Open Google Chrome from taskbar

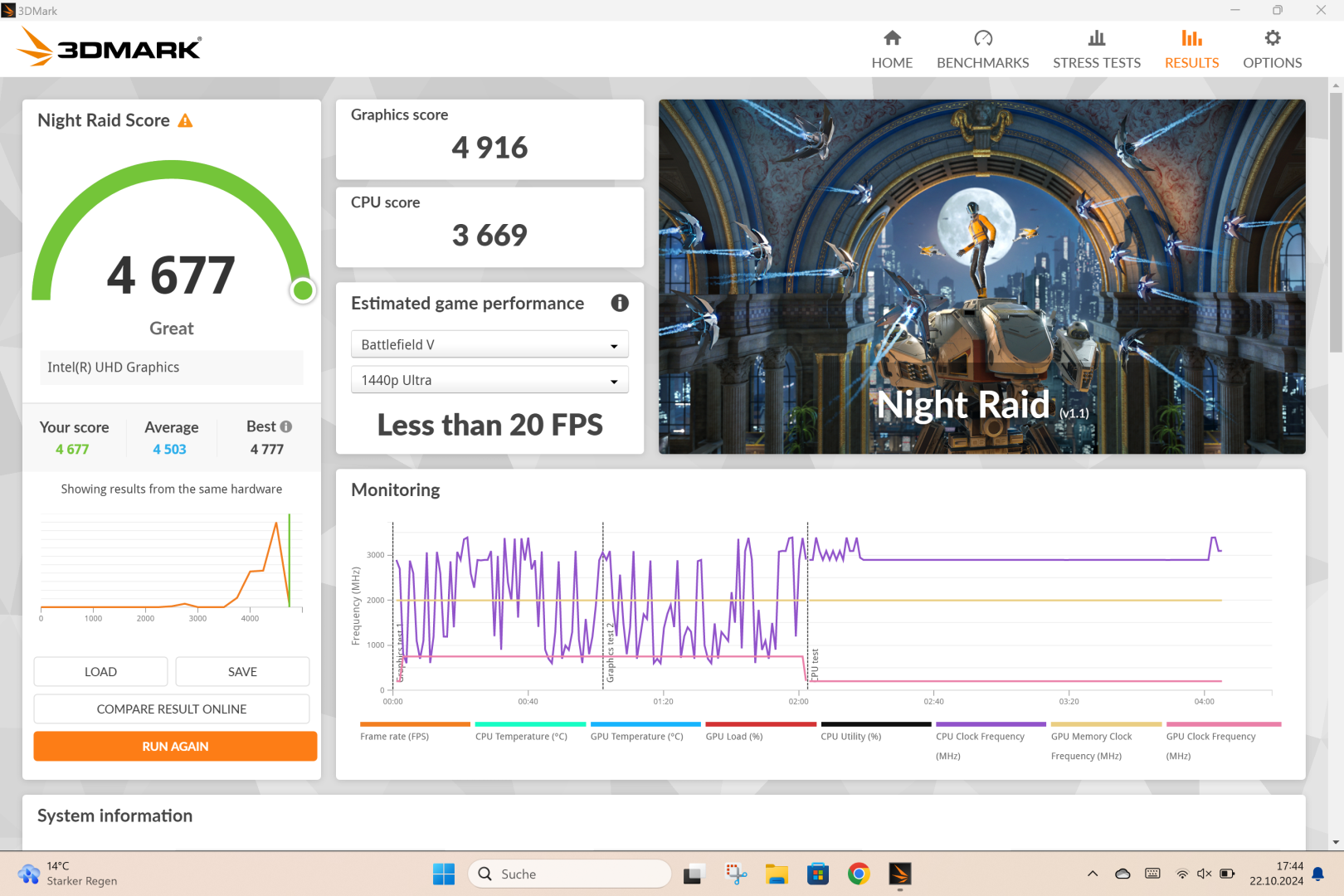(x=859, y=874)
